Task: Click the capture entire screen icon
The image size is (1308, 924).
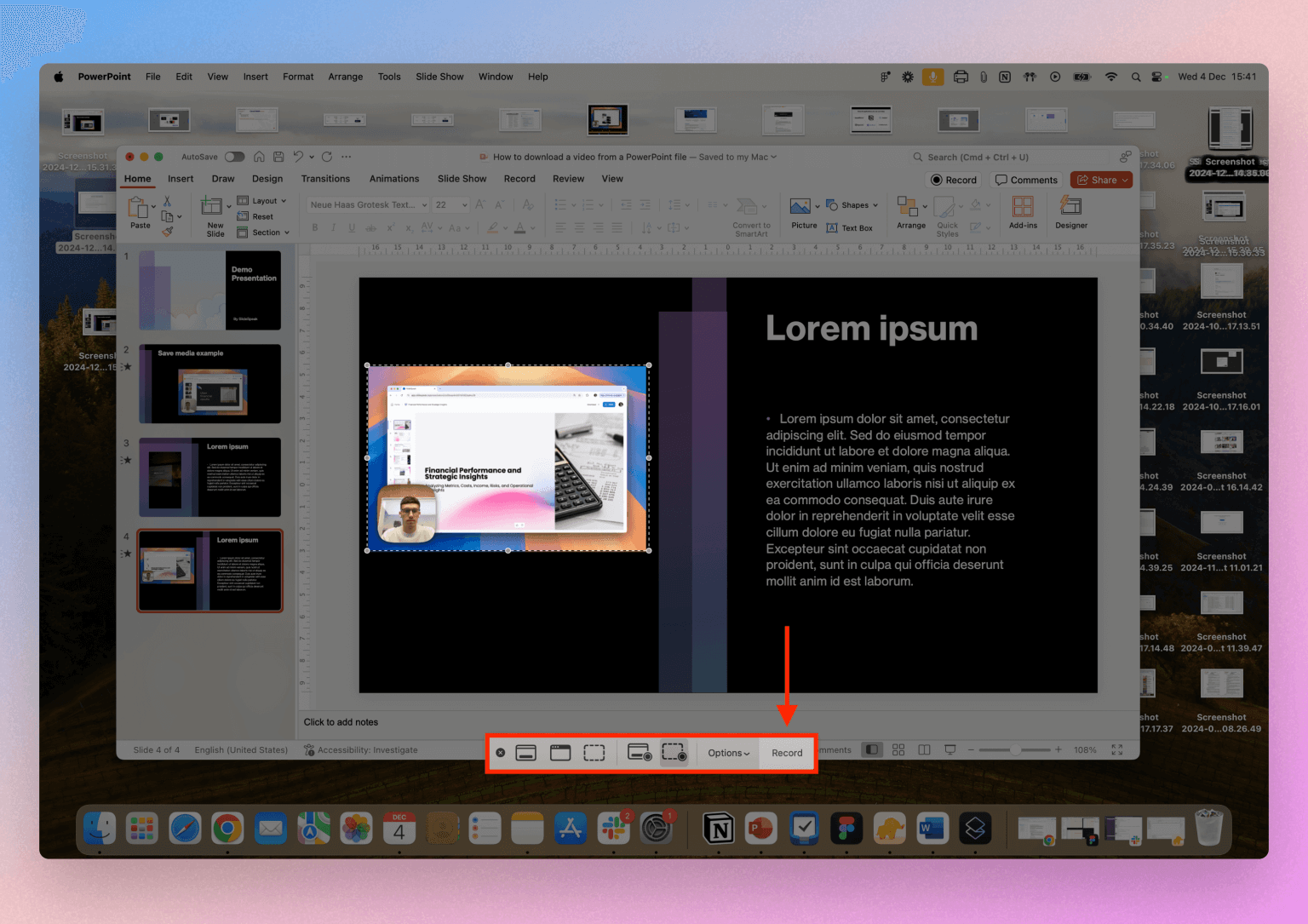Action: pyautogui.click(x=525, y=752)
